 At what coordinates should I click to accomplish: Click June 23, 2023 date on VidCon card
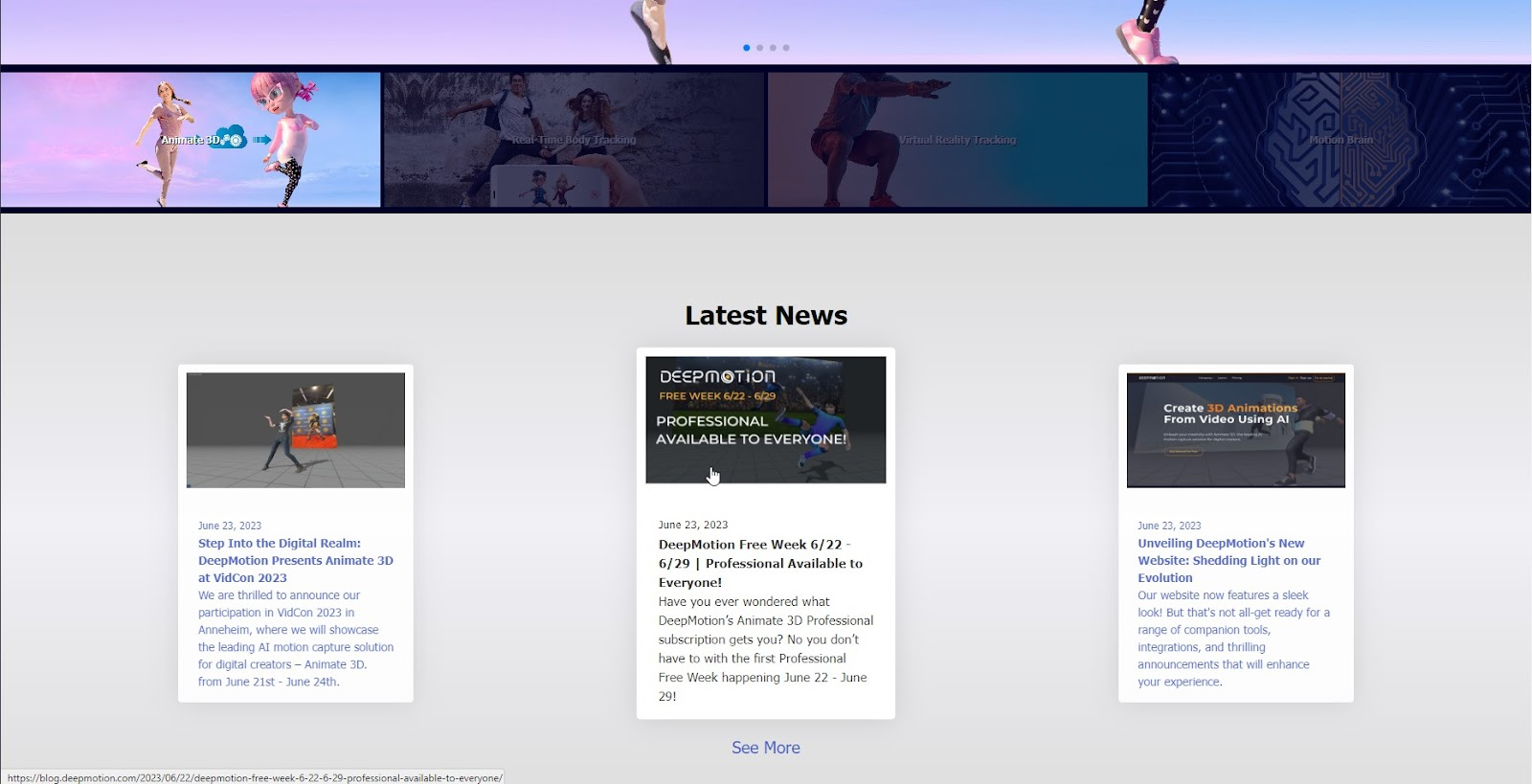click(230, 526)
